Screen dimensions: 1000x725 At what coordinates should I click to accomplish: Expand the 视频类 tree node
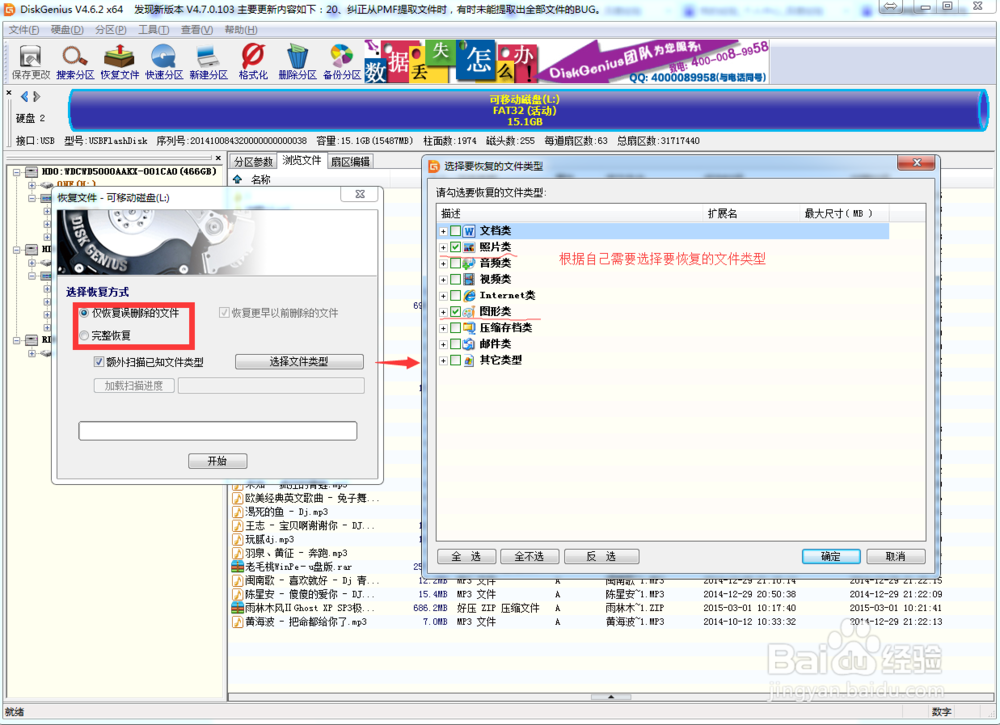(443, 280)
